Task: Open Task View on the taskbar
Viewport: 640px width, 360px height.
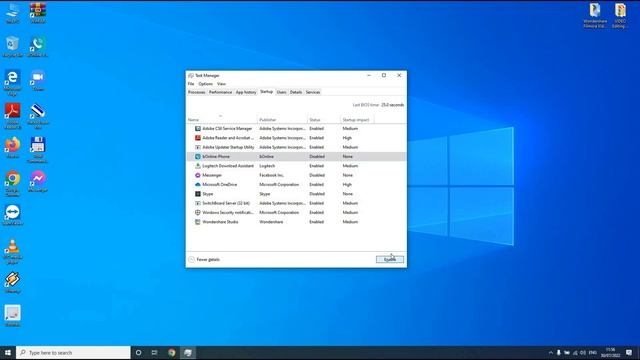Action: 154,353
